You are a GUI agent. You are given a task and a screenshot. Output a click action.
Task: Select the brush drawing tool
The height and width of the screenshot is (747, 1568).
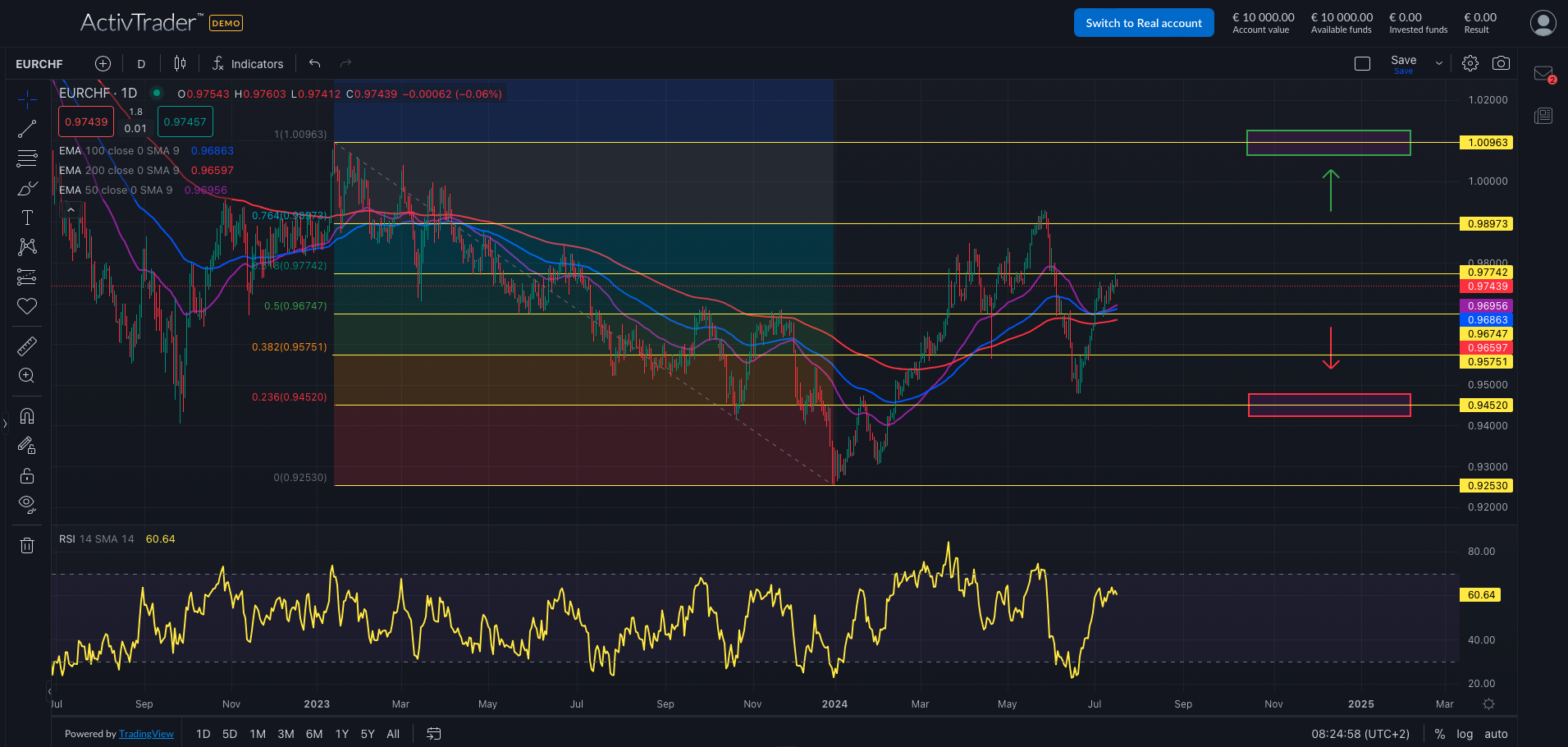pos(27,188)
